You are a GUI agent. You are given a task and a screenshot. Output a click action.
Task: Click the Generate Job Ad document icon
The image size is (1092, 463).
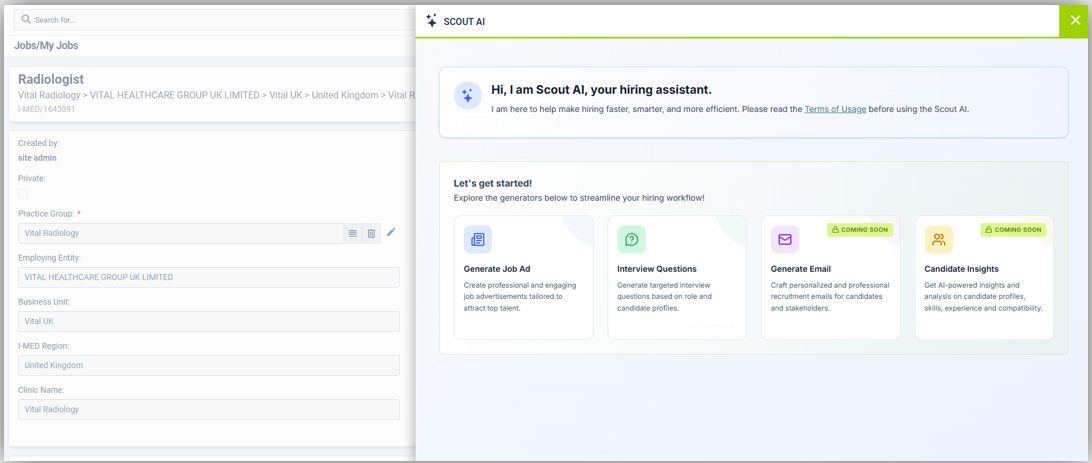click(x=478, y=240)
